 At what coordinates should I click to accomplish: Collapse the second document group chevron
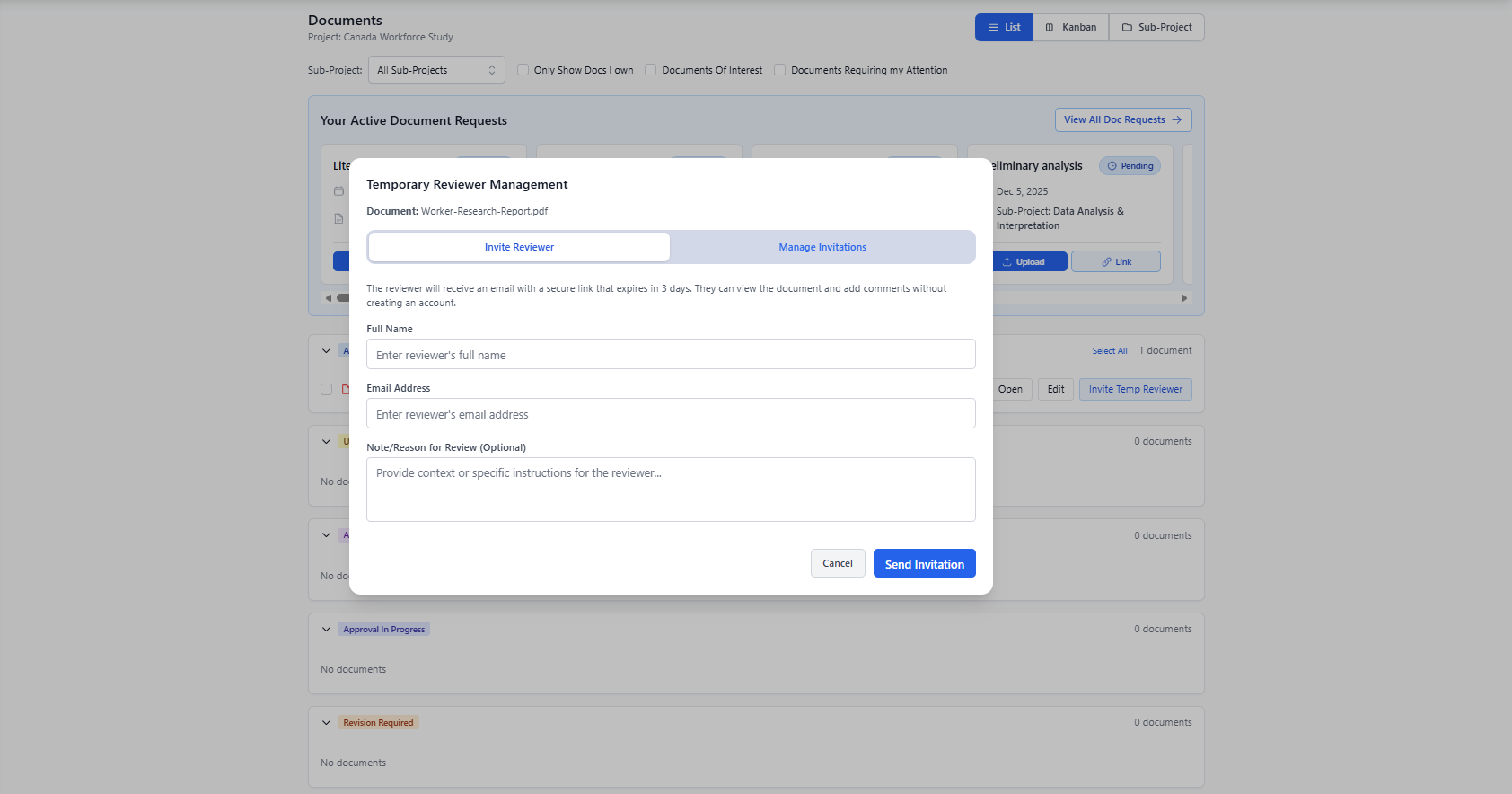pyautogui.click(x=326, y=441)
